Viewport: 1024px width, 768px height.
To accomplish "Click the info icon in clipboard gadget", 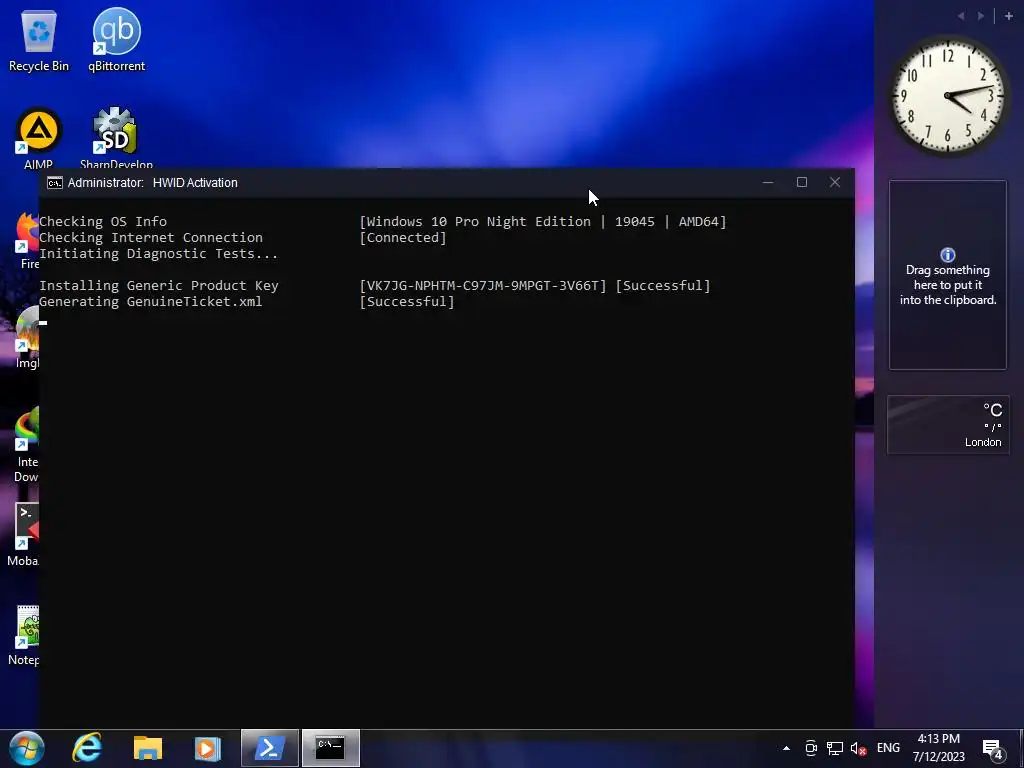I will click(x=948, y=255).
